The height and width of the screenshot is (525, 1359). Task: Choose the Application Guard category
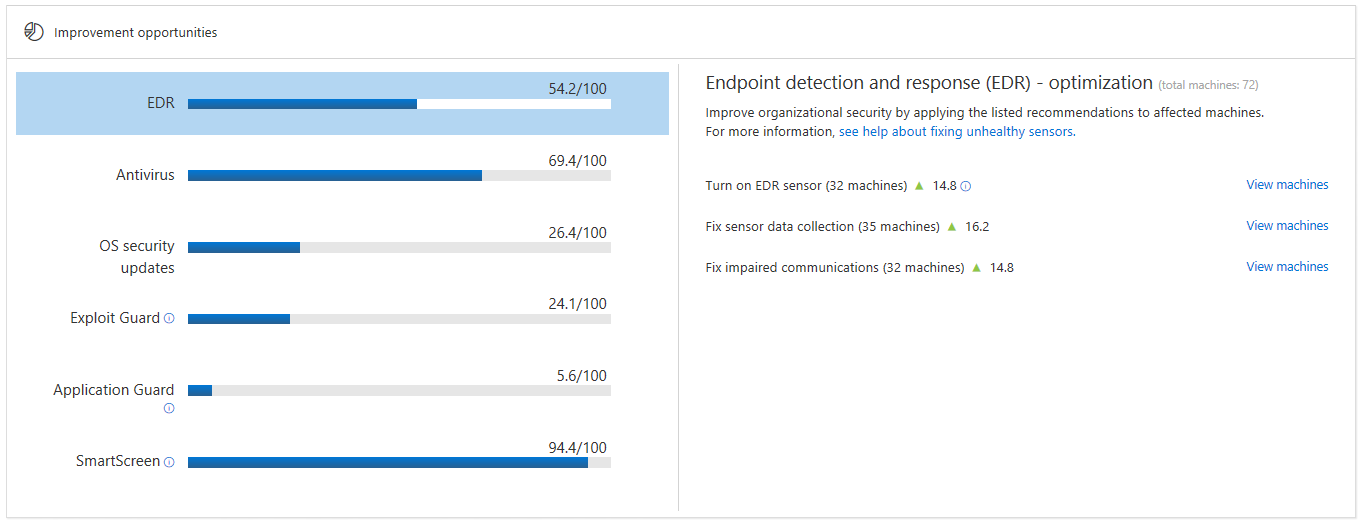click(x=114, y=390)
